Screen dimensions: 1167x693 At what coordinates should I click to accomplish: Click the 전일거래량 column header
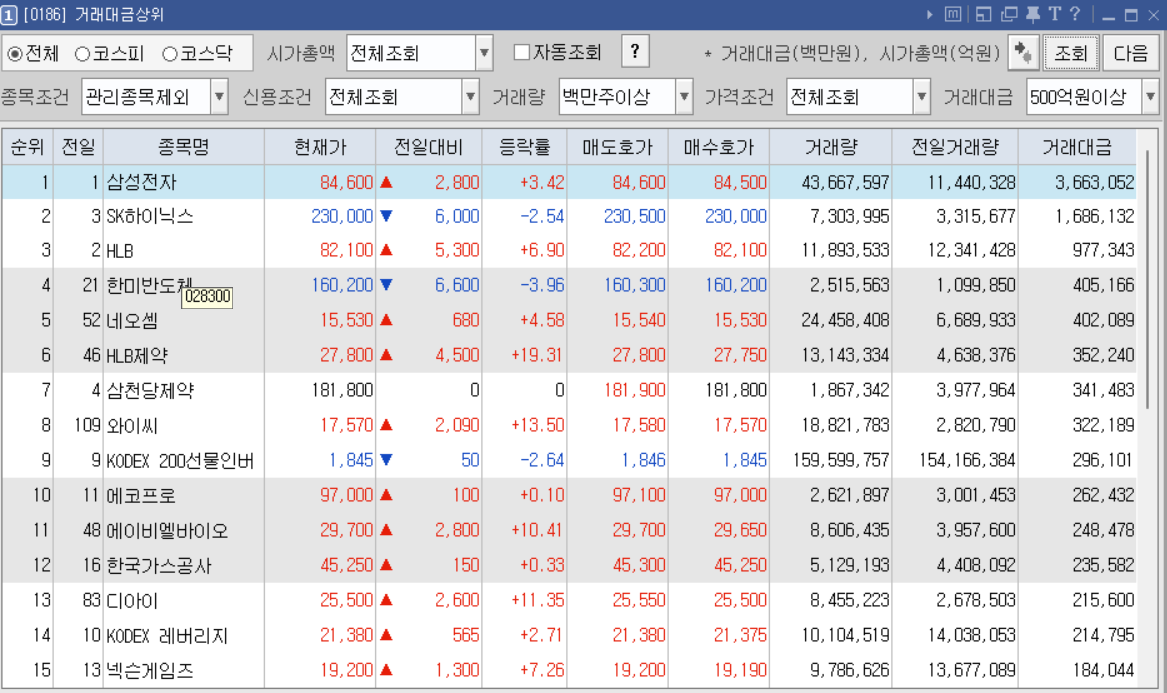[x=955, y=147]
